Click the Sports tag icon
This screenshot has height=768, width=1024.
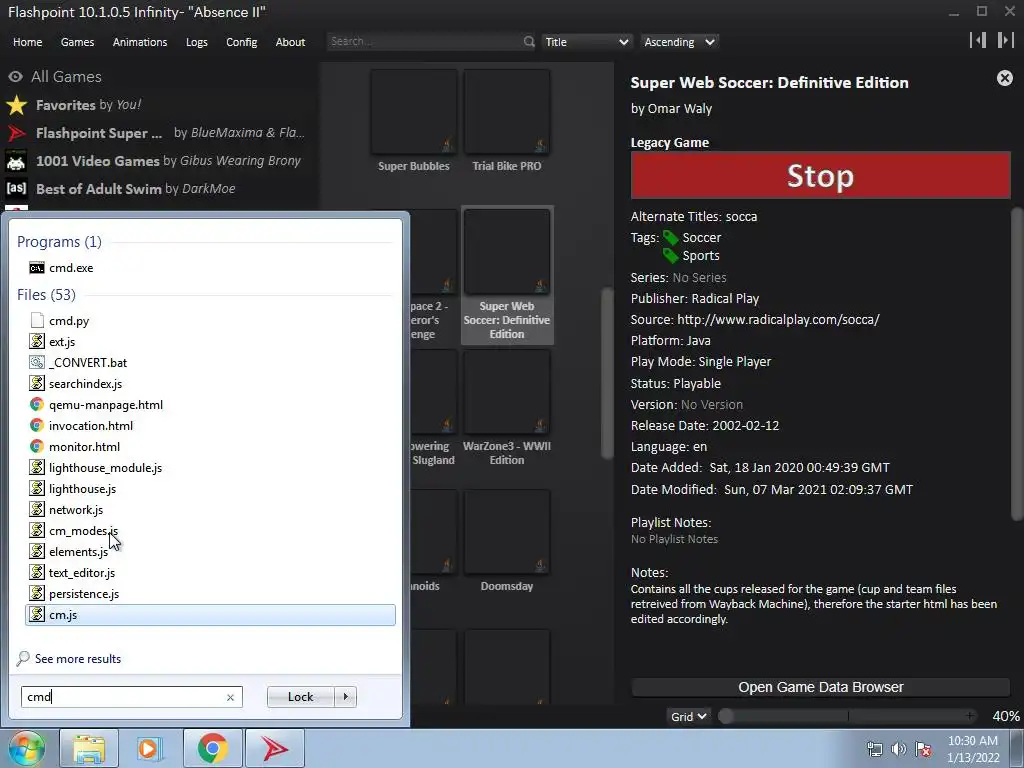671,256
